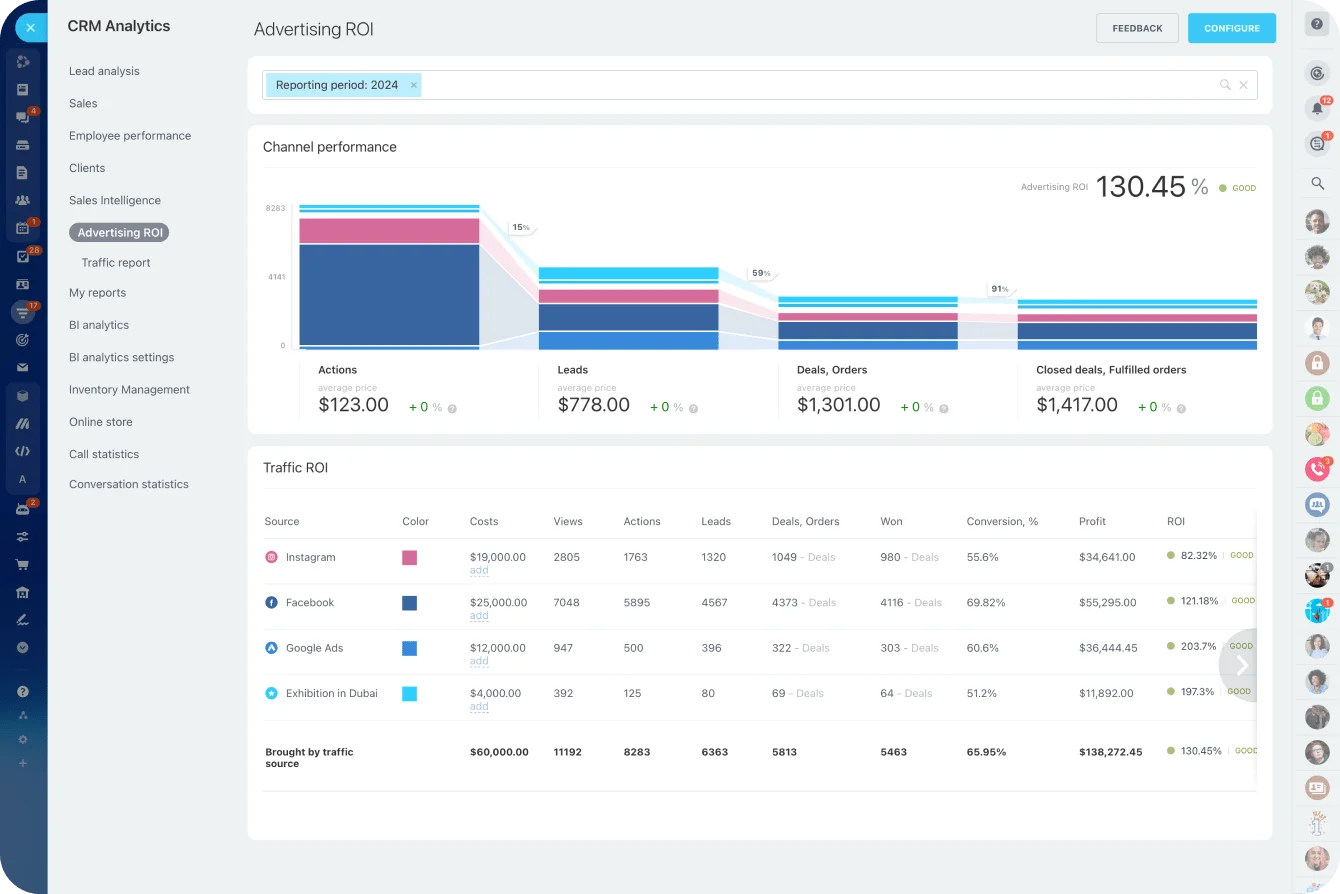Click the history clock icon in right sidebar
1340x894 pixels.
(1316, 72)
